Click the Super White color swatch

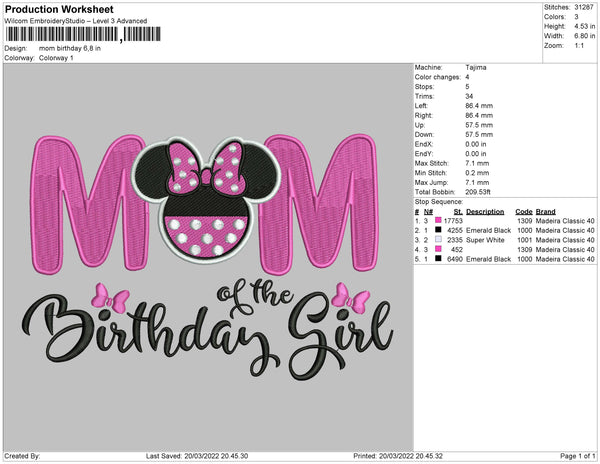(x=438, y=239)
